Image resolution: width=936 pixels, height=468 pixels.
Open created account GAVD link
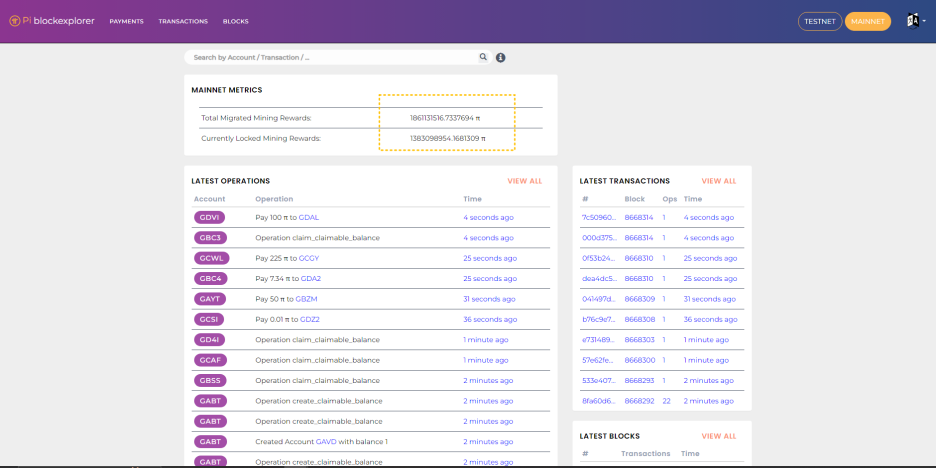pyautogui.click(x=326, y=442)
